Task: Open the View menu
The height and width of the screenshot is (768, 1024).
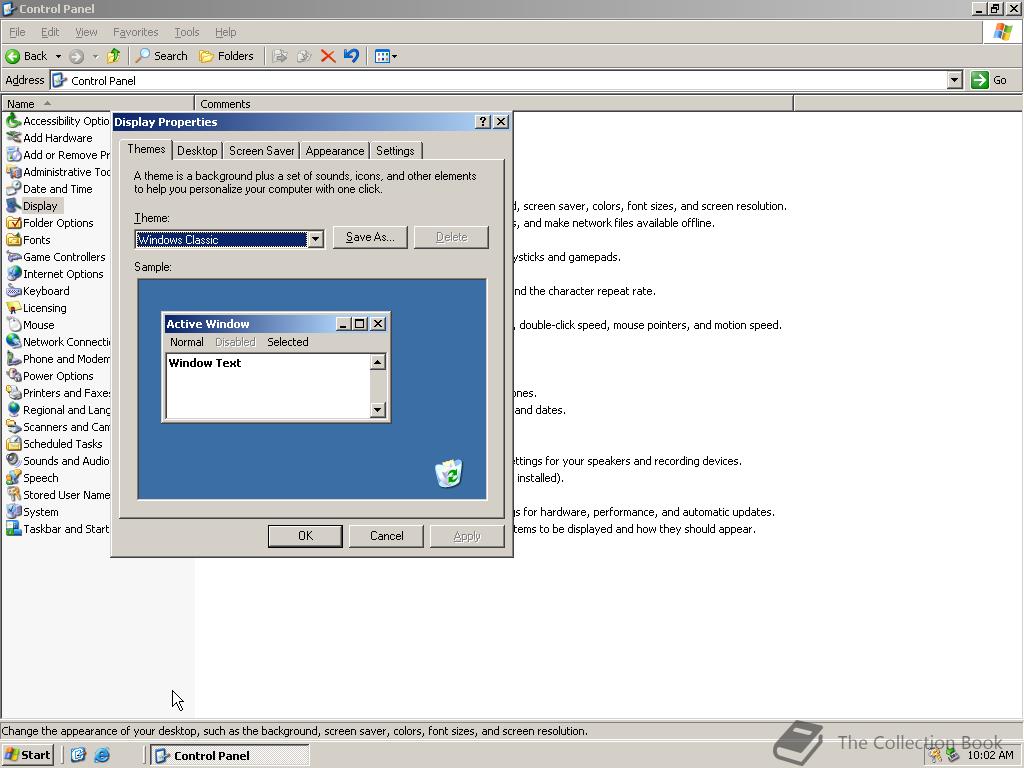Action: (x=86, y=32)
